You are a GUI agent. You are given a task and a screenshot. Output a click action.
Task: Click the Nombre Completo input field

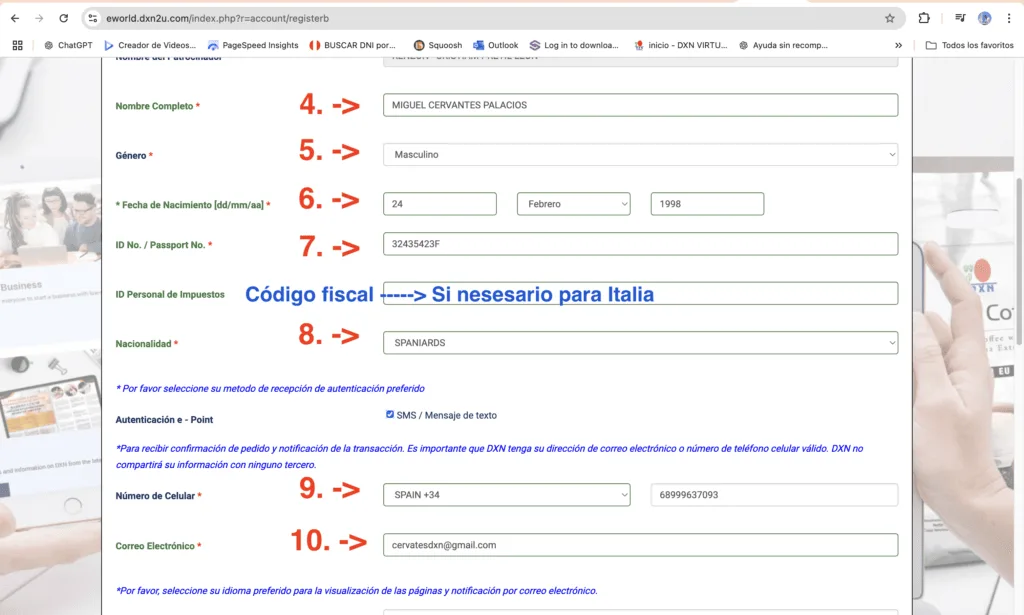pyautogui.click(x=640, y=105)
